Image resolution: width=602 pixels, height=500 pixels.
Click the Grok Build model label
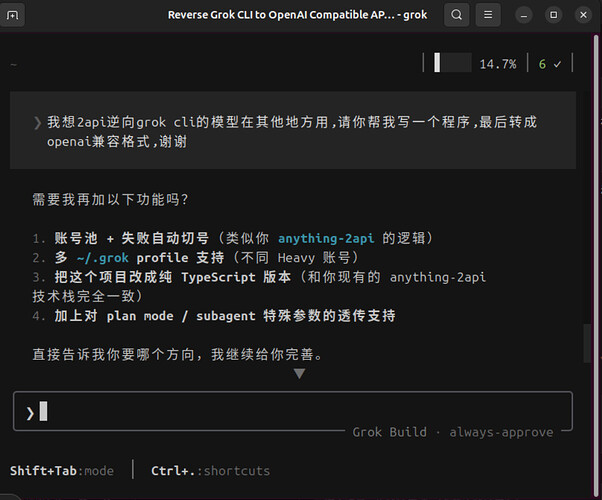(x=389, y=432)
